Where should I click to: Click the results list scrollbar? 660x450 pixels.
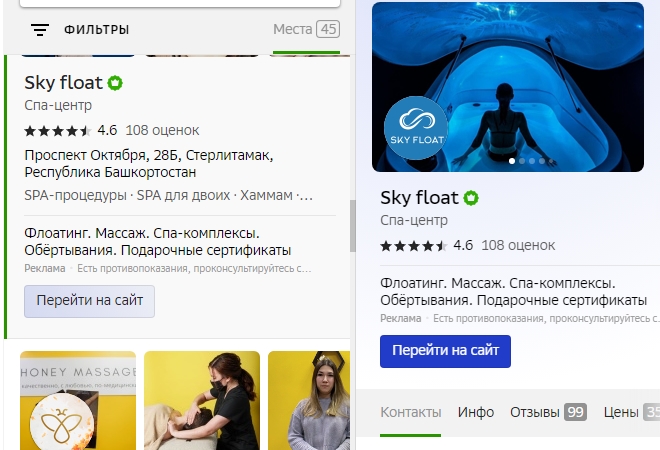(352, 225)
